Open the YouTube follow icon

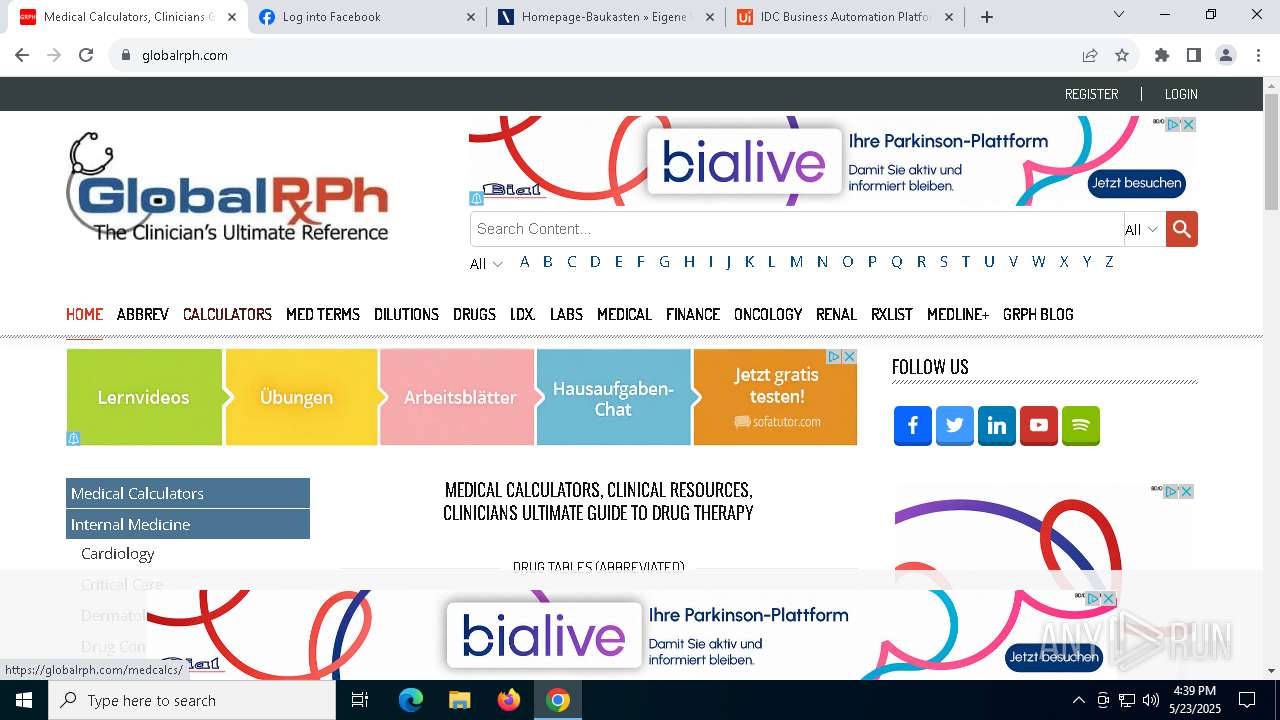1039,425
